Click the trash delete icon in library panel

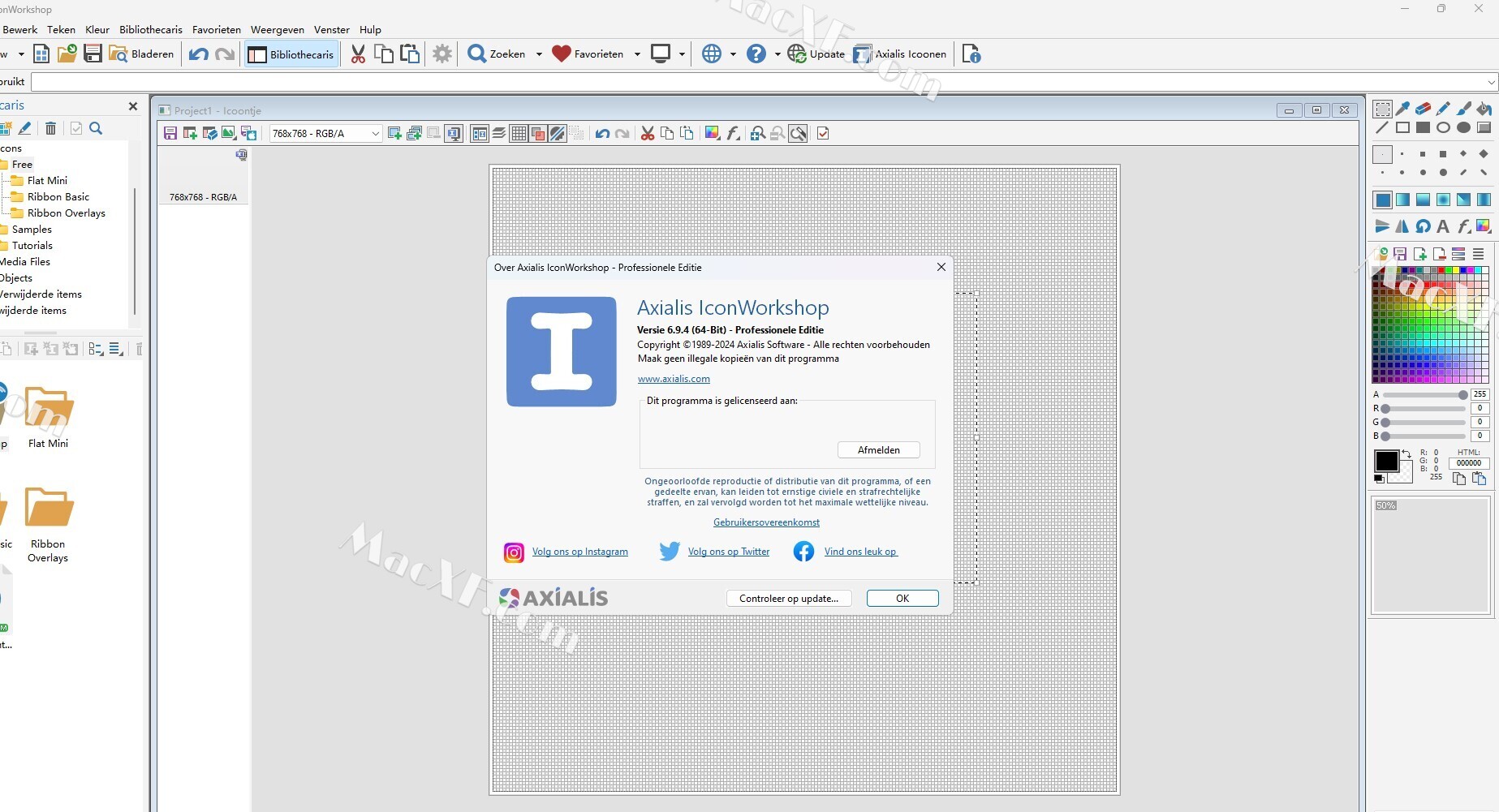pyautogui.click(x=50, y=128)
